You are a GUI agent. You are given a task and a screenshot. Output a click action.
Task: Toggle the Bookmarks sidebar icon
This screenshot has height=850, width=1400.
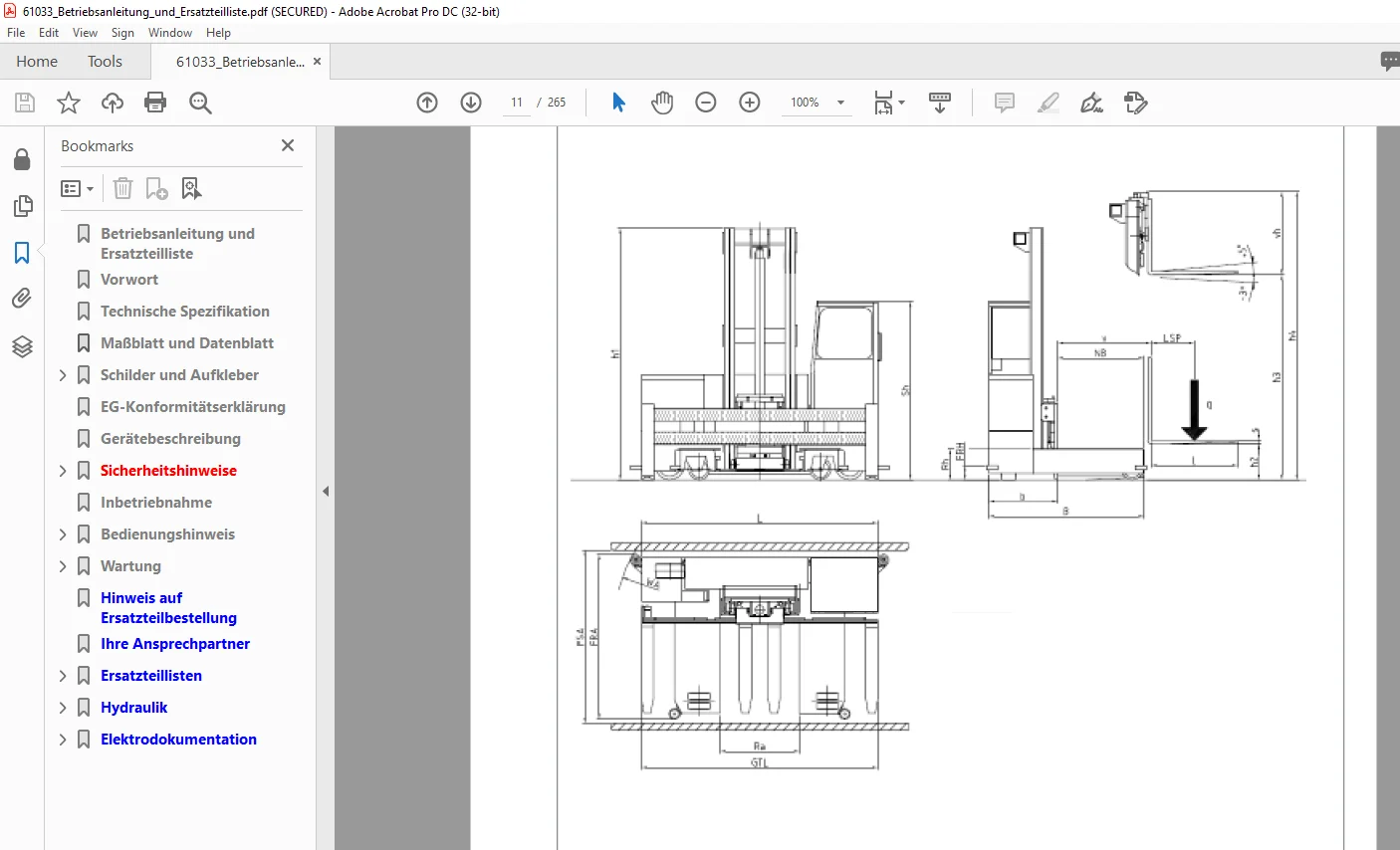click(22, 252)
